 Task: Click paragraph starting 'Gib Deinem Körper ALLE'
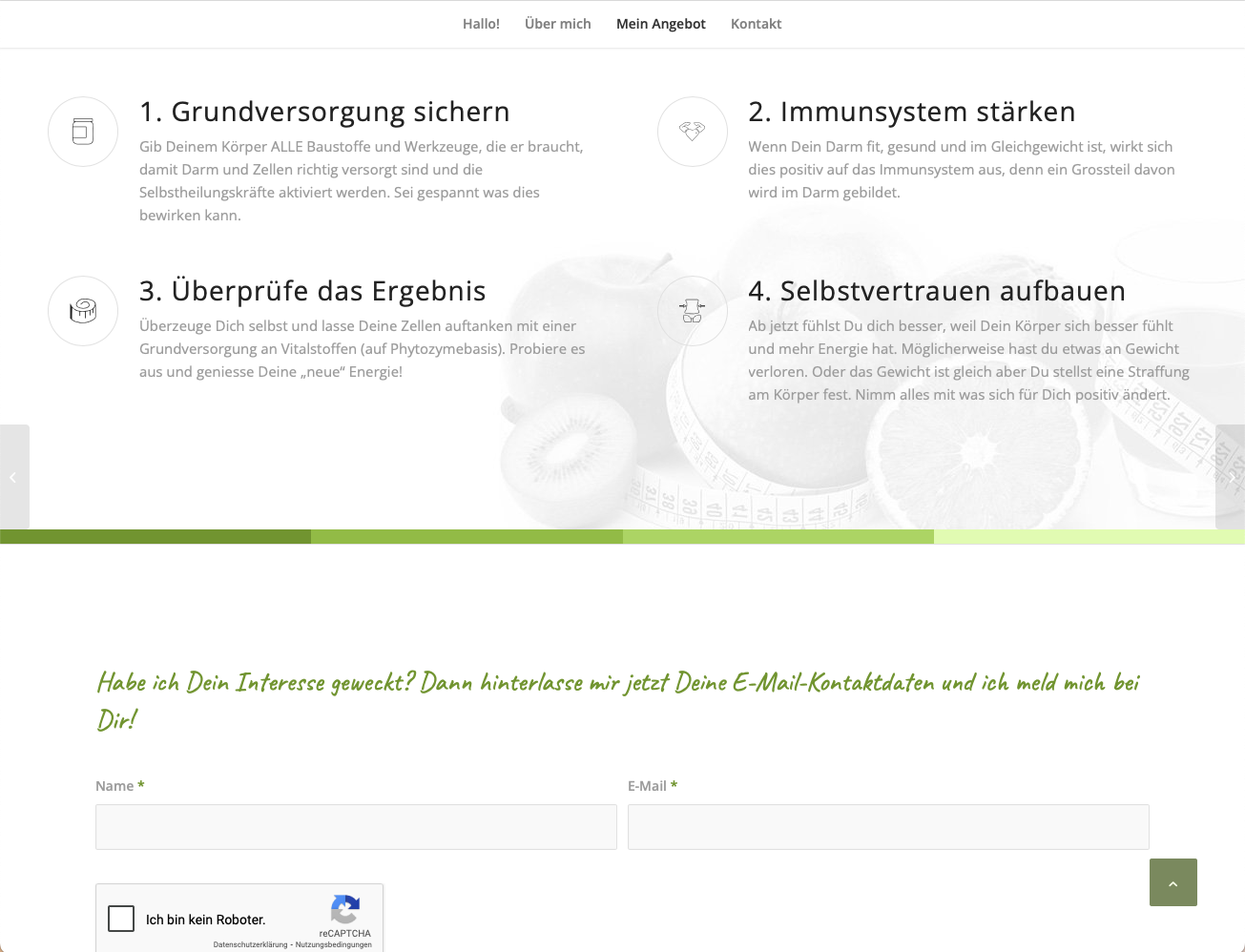pyautogui.click(x=363, y=181)
